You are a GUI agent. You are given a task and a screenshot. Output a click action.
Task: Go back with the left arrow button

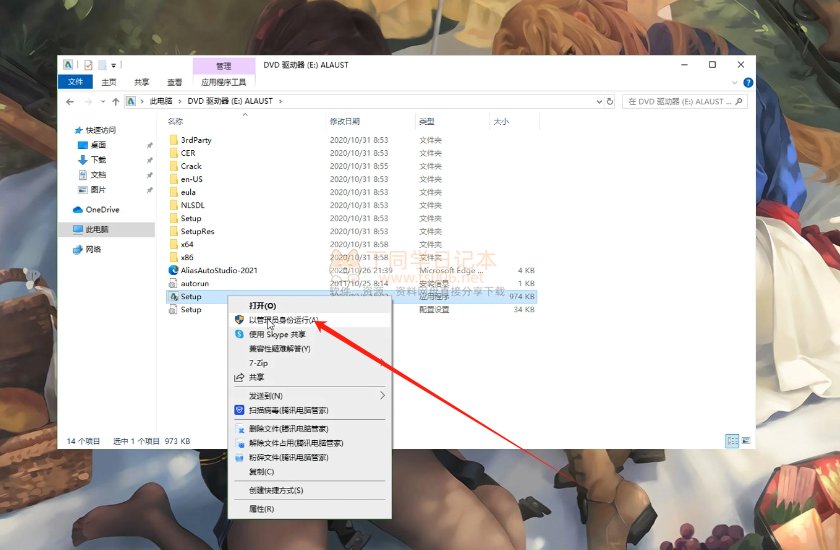(x=70, y=101)
